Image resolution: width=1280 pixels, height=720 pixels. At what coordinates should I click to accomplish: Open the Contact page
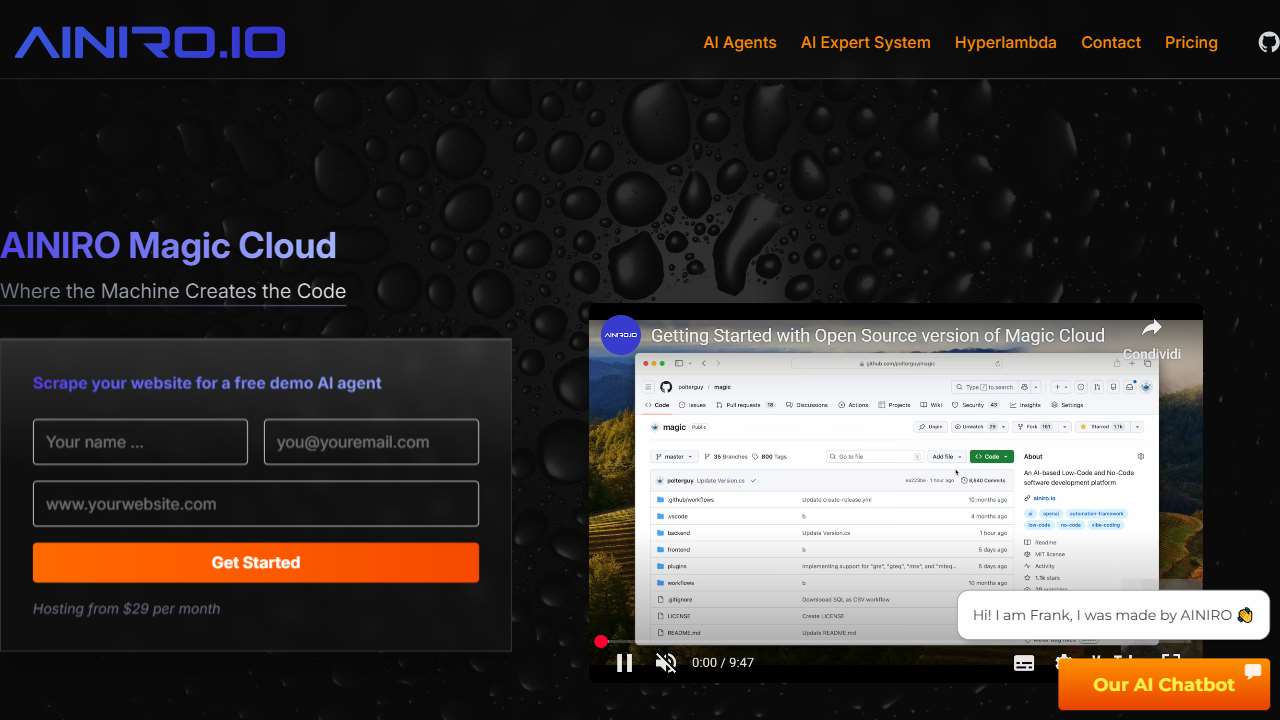pyautogui.click(x=1110, y=42)
